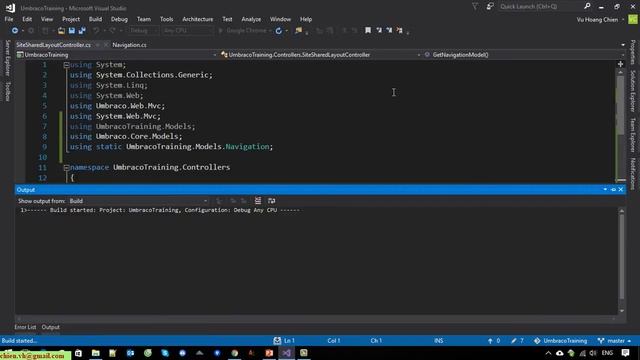Select the Output tab at bottom
640x360 pixels.
click(x=51, y=327)
